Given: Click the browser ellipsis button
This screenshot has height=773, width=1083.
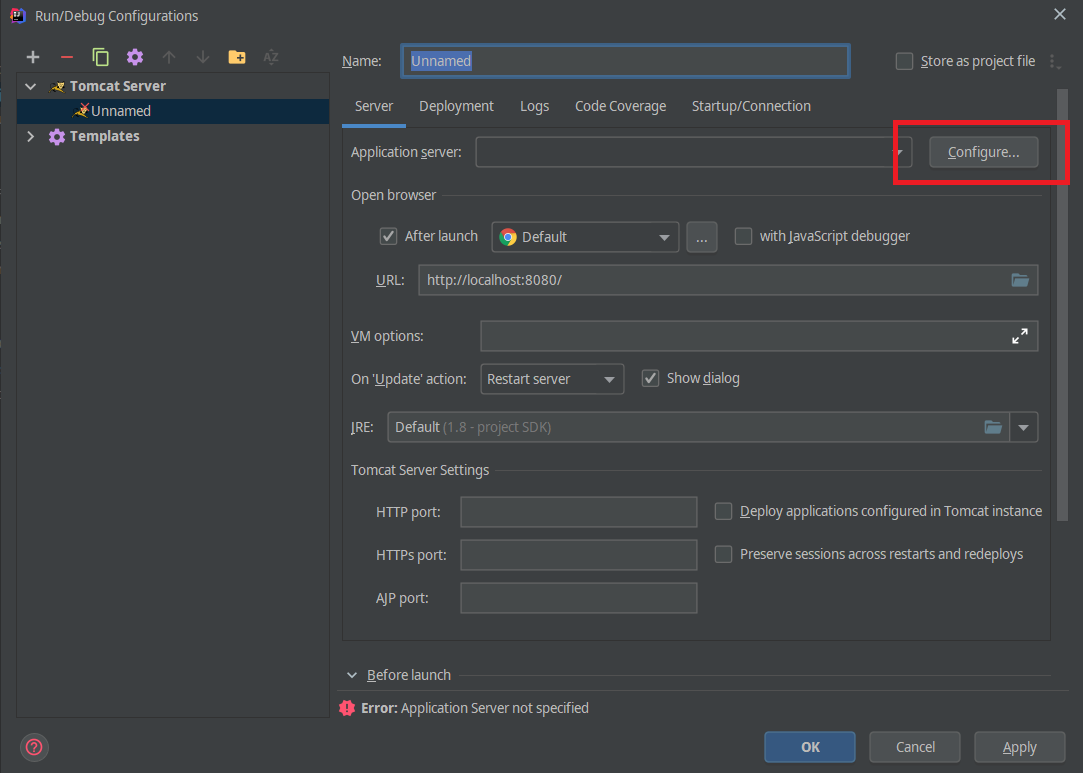Looking at the screenshot, I should [x=701, y=237].
